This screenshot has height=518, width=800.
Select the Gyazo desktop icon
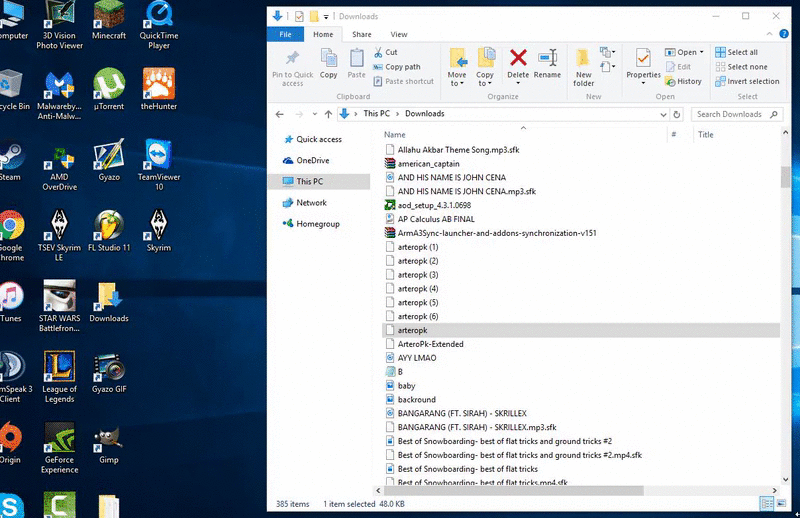[x=109, y=160]
